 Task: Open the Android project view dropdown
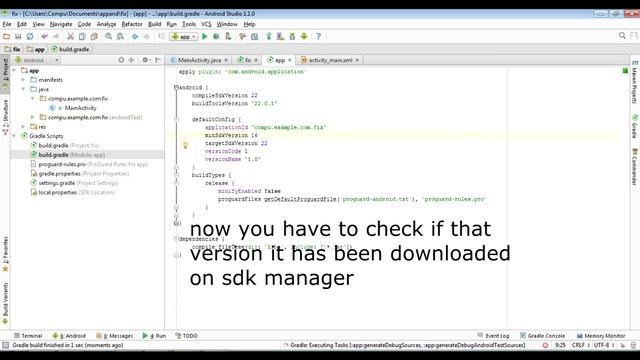37,60
